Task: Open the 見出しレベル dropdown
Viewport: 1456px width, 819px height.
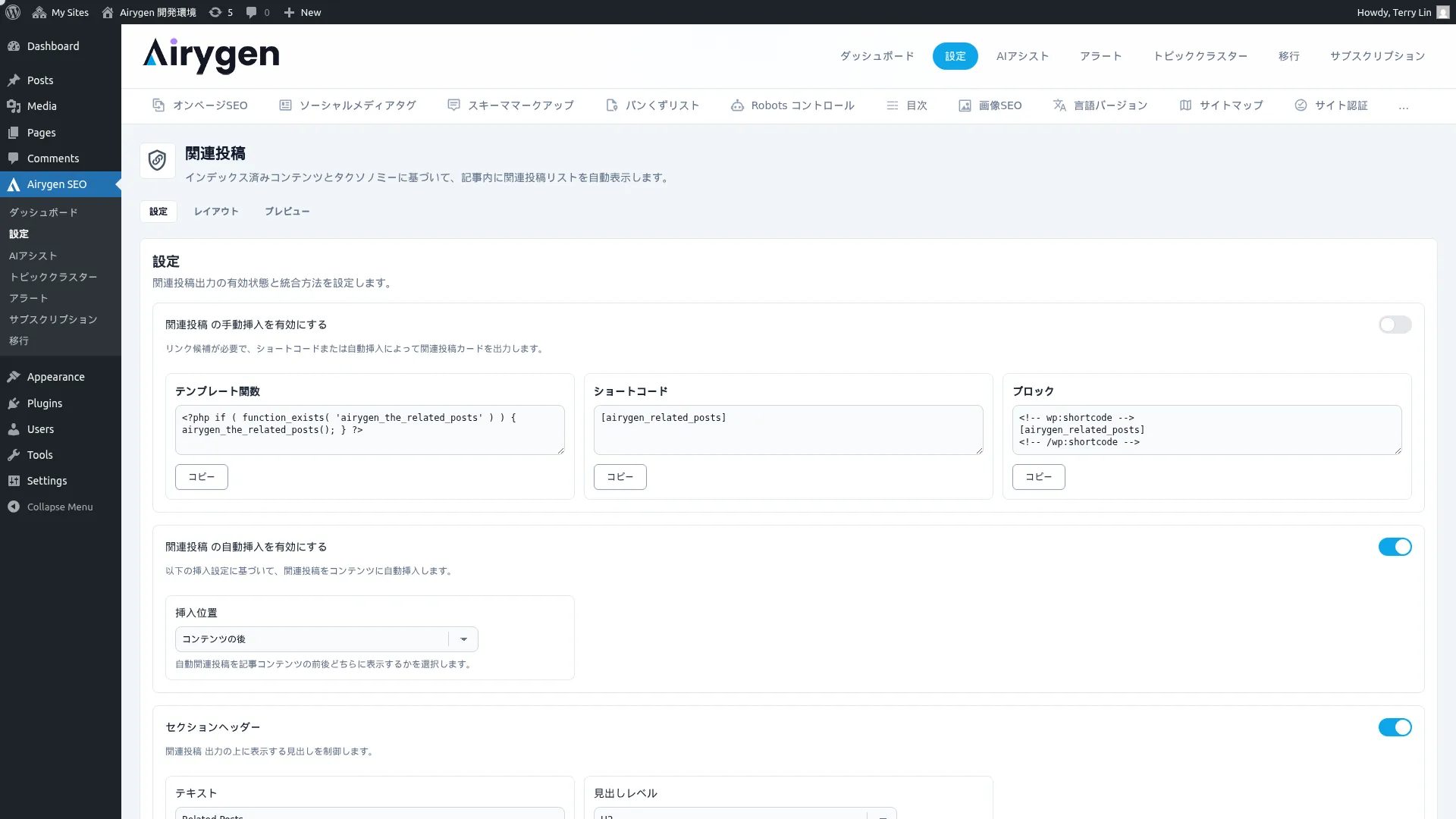Action: [x=745, y=814]
